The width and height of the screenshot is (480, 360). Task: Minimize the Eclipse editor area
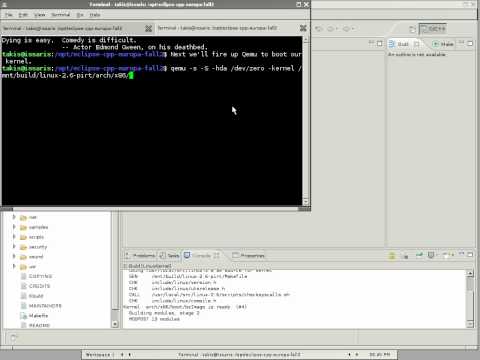pos(372,43)
